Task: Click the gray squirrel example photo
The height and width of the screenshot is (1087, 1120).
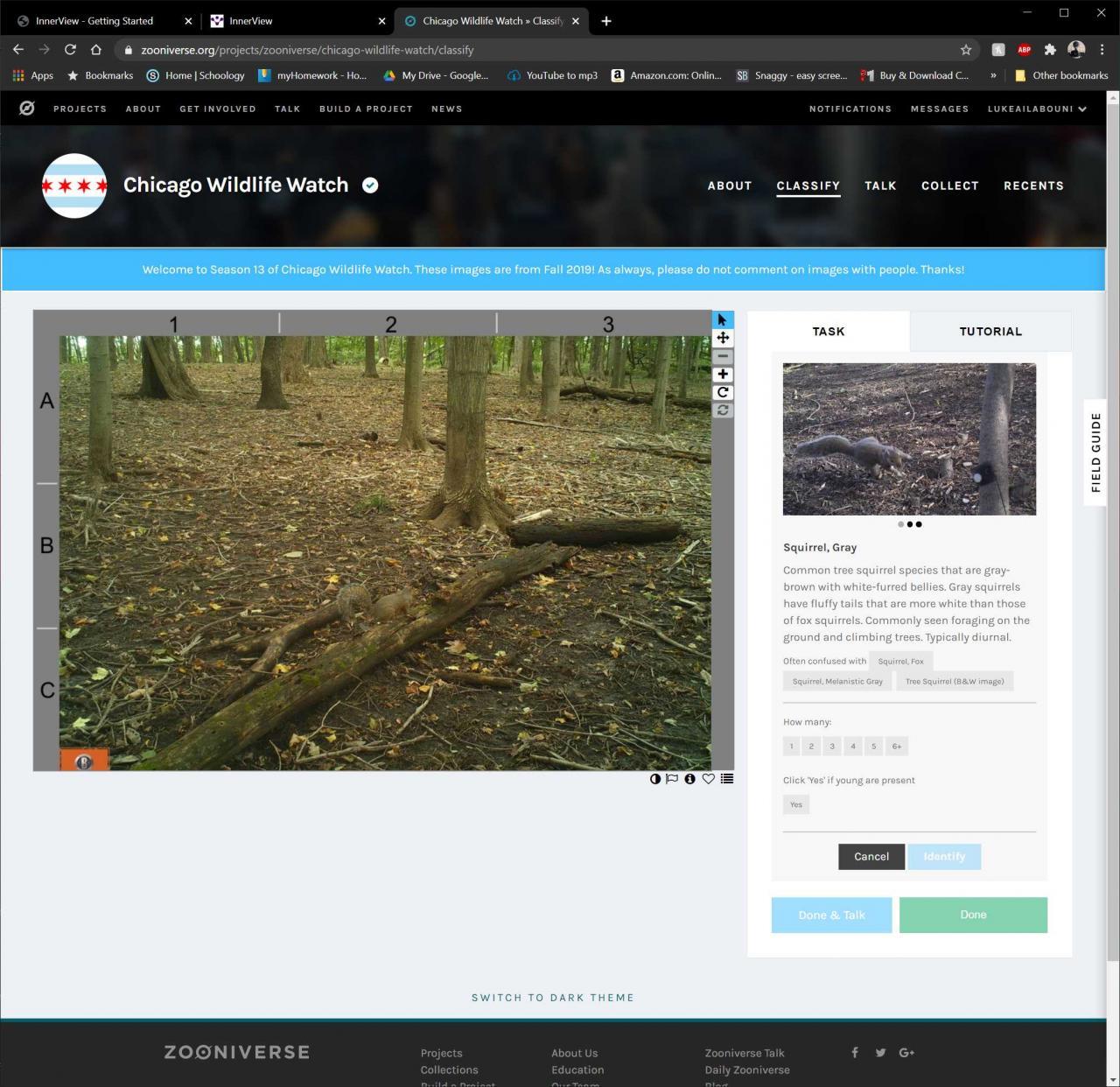Action: pyautogui.click(x=909, y=439)
